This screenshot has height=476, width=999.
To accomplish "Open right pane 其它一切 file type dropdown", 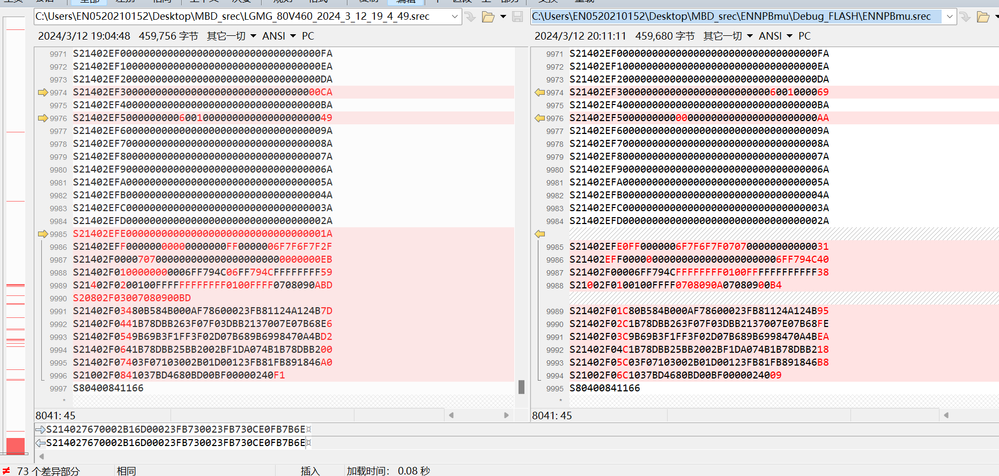I will click(x=728, y=36).
